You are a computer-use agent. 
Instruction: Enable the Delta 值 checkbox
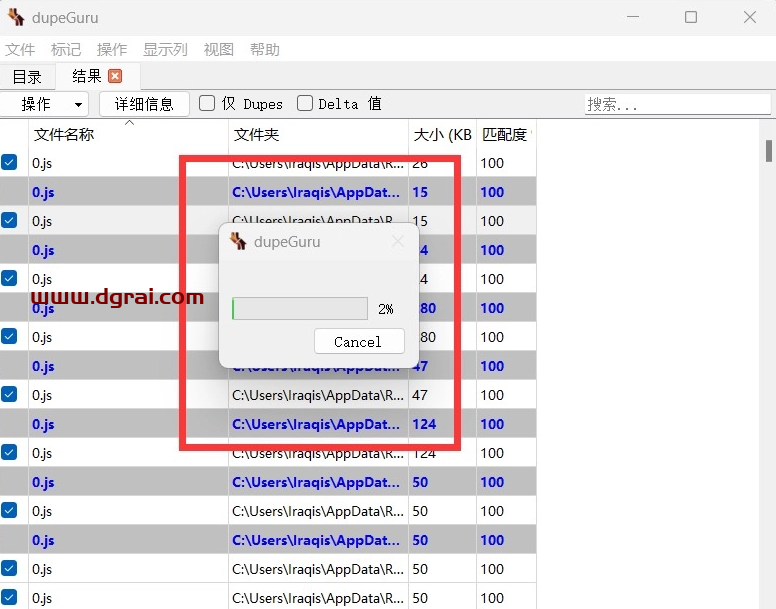click(x=305, y=103)
